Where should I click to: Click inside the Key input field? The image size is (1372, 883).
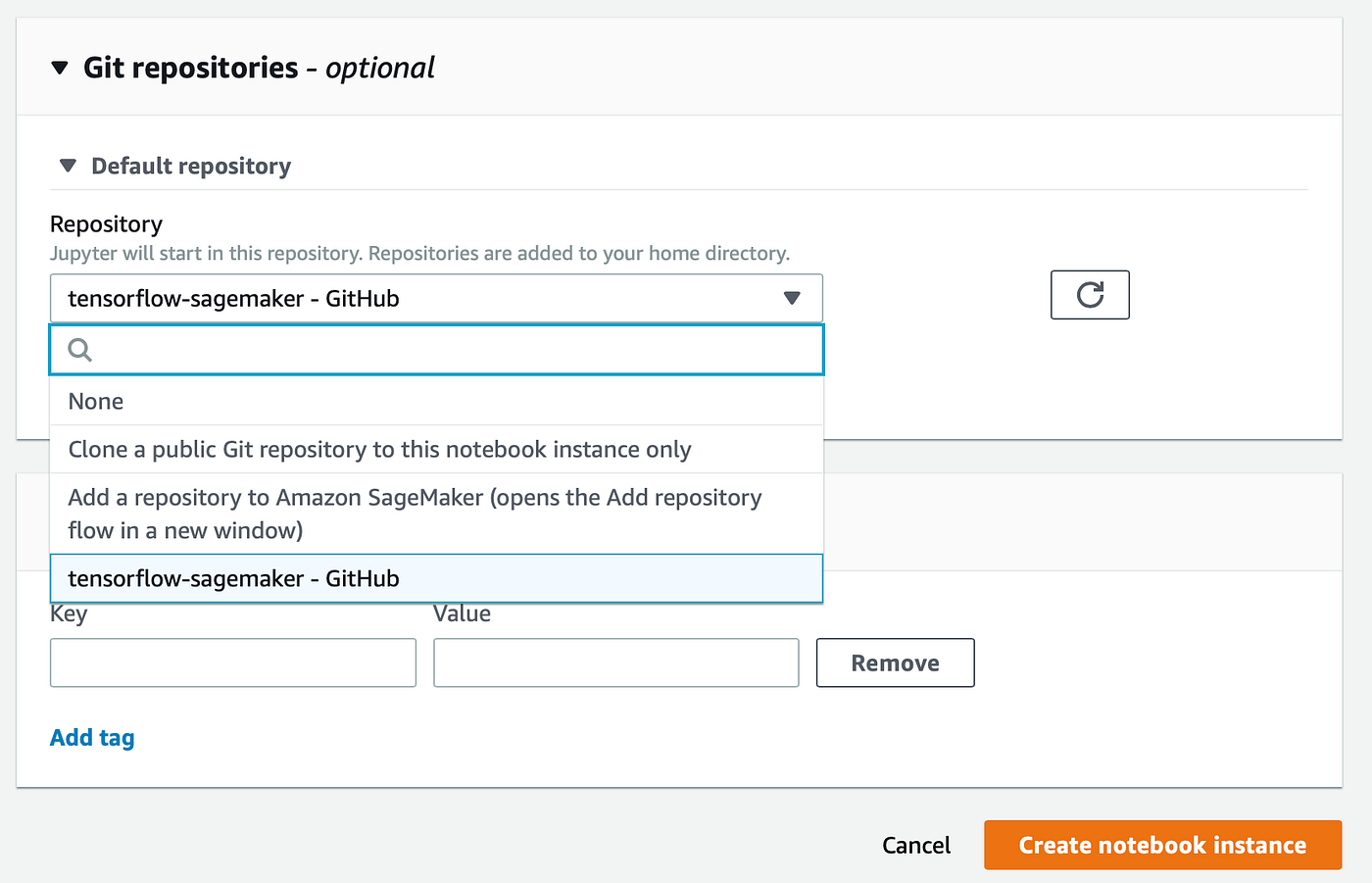[232, 662]
